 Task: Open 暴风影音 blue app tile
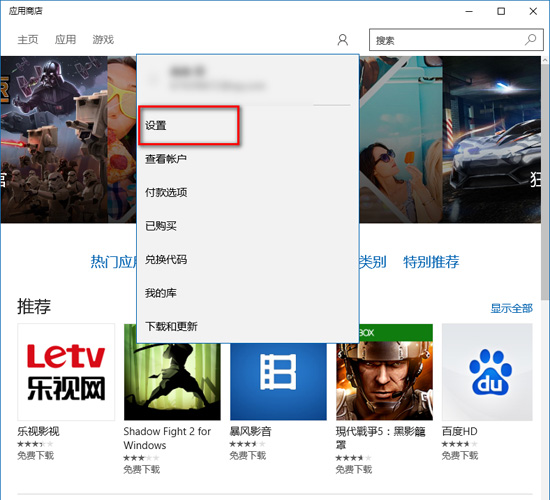coord(278,381)
